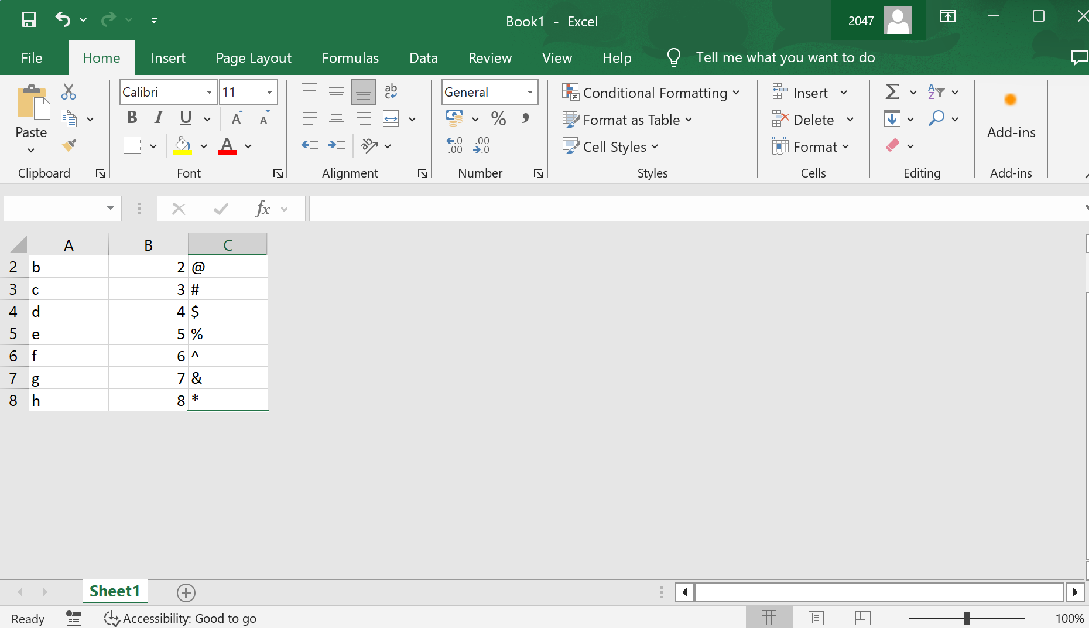Open the Formulas ribbon tab

(x=350, y=58)
